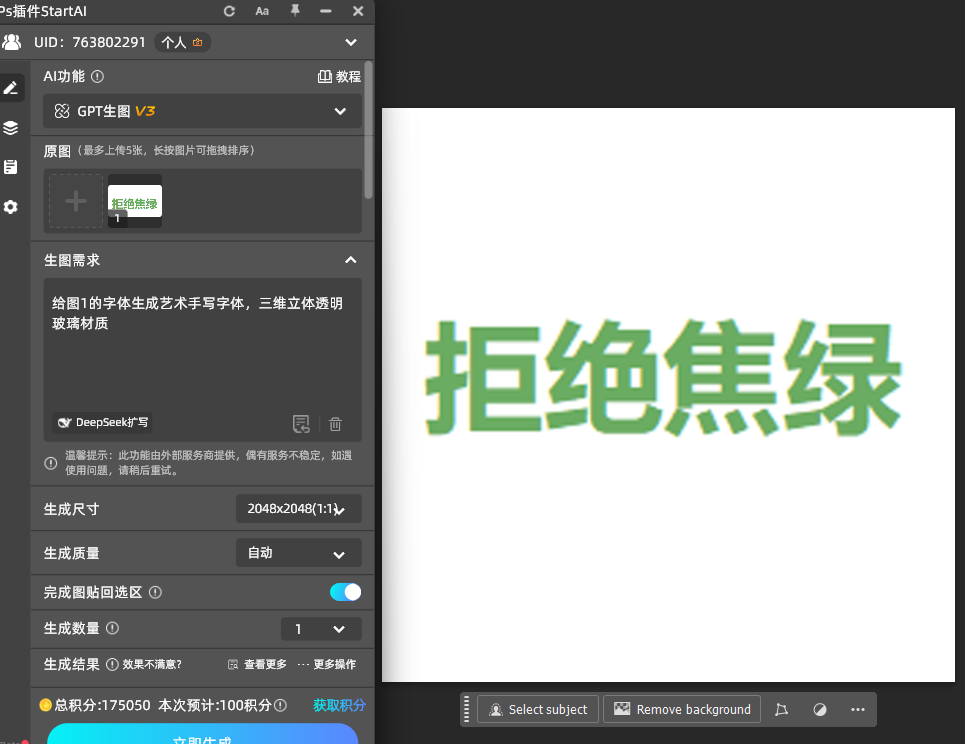
Task: Pin the StartAI panel with pushpin icon
Action: tap(295, 10)
